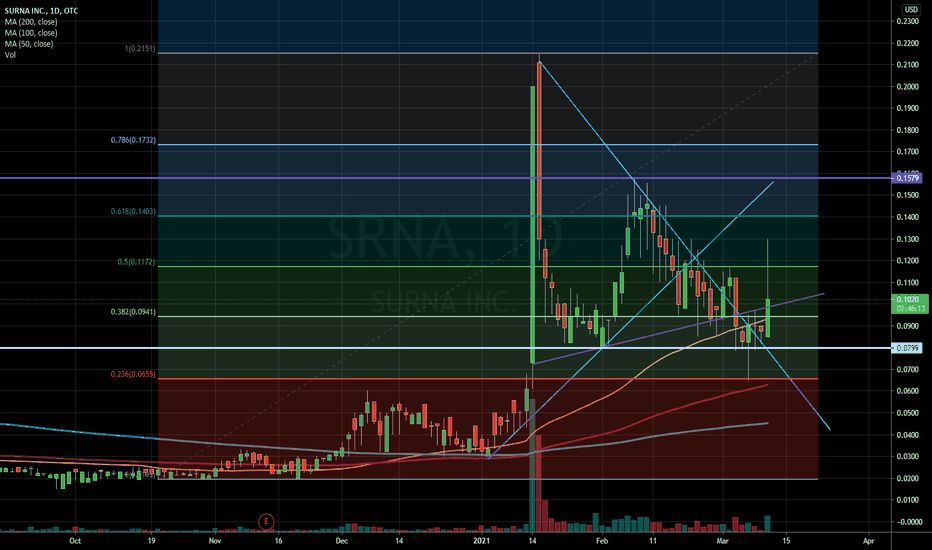Click the Nov label on time axis
Viewport: 932px width, 550px height.
point(215,540)
